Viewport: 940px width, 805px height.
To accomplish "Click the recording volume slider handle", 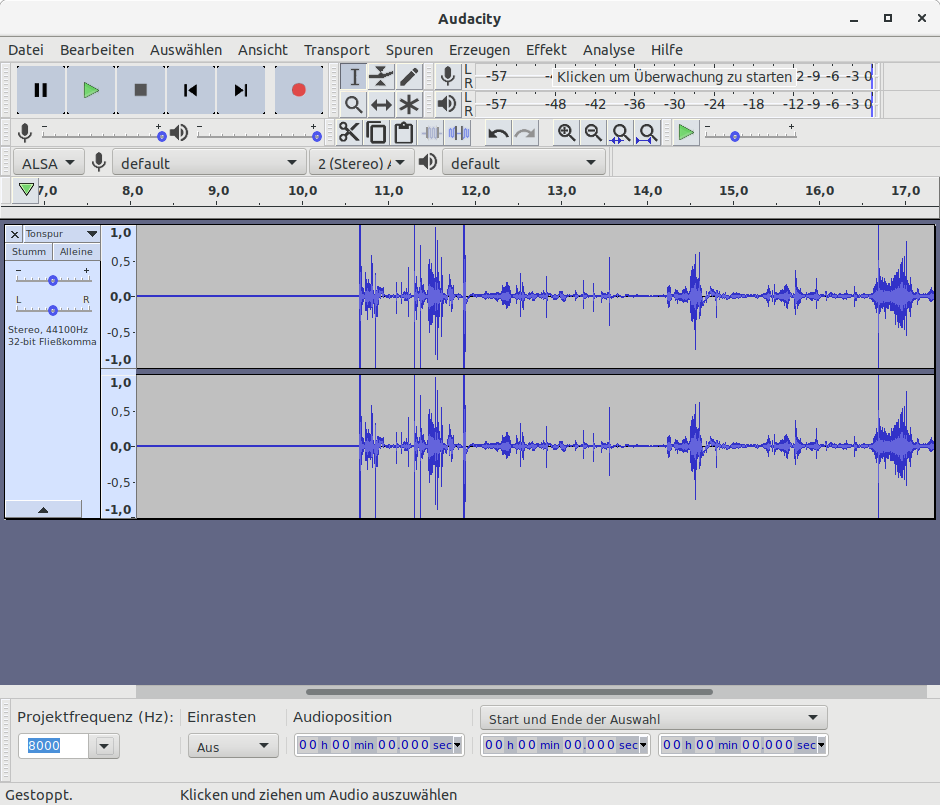I will tap(161, 137).
